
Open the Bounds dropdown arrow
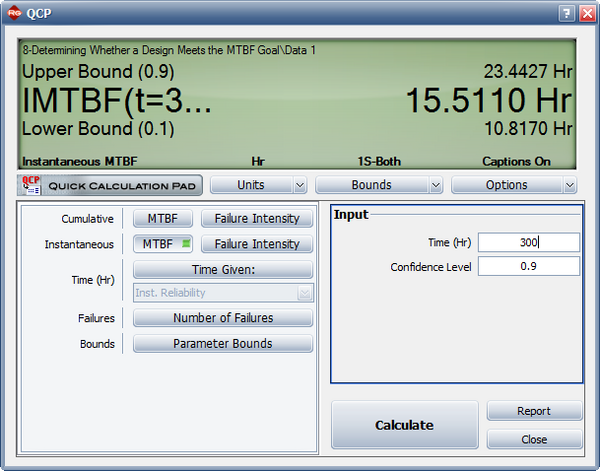(x=435, y=186)
